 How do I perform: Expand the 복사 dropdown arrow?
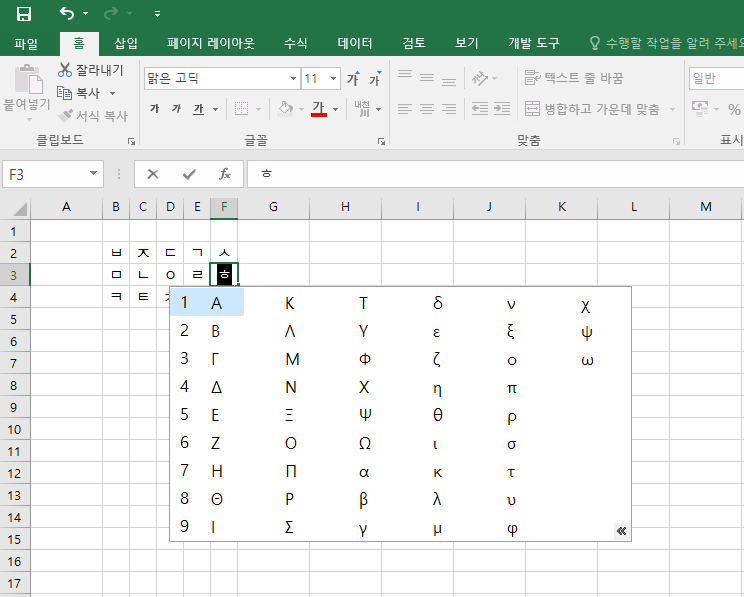coord(112,93)
